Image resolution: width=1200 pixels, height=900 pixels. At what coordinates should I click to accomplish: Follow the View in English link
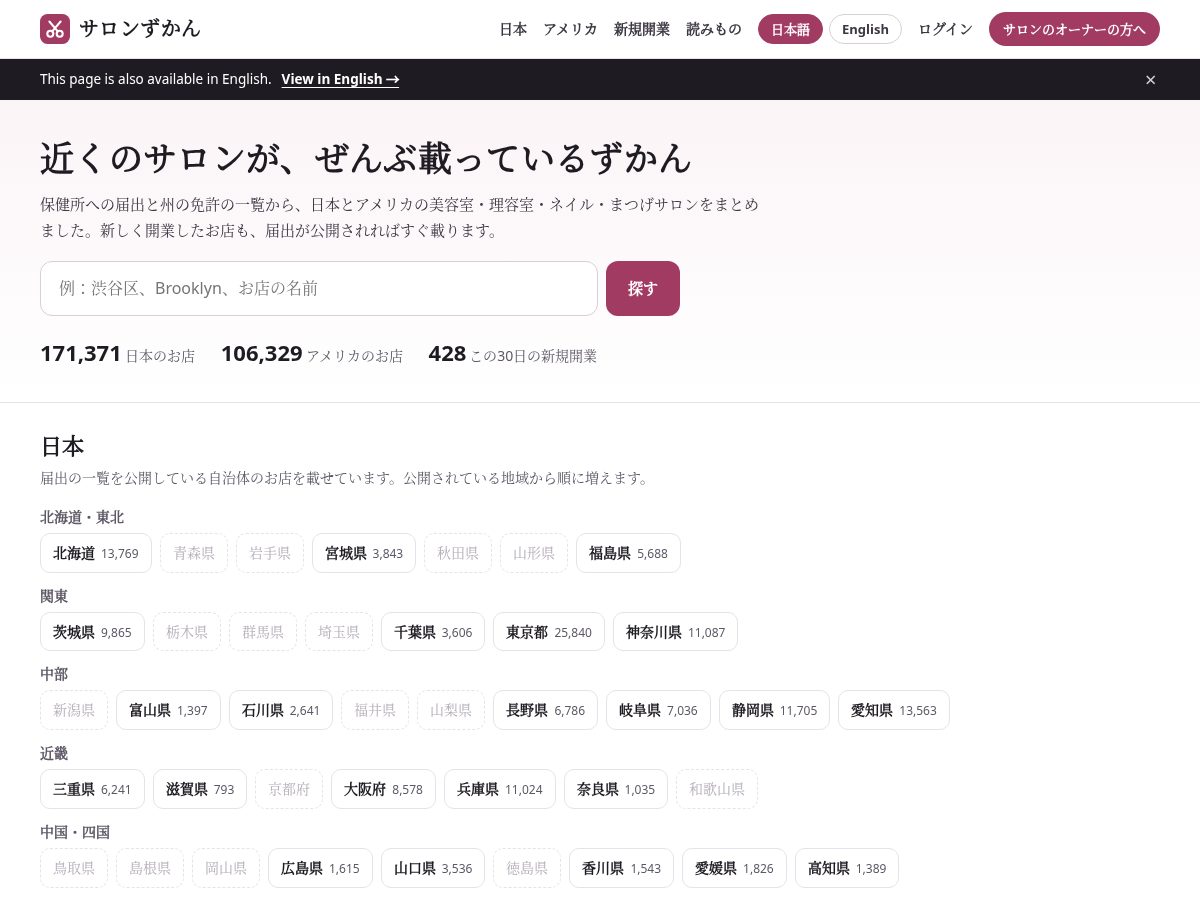tap(340, 79)
